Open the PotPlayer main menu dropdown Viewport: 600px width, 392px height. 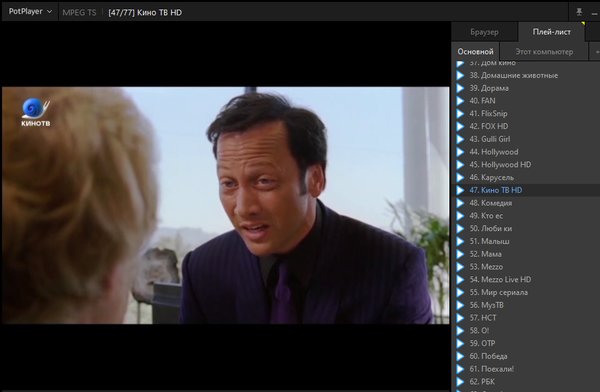tap(30, 11)
